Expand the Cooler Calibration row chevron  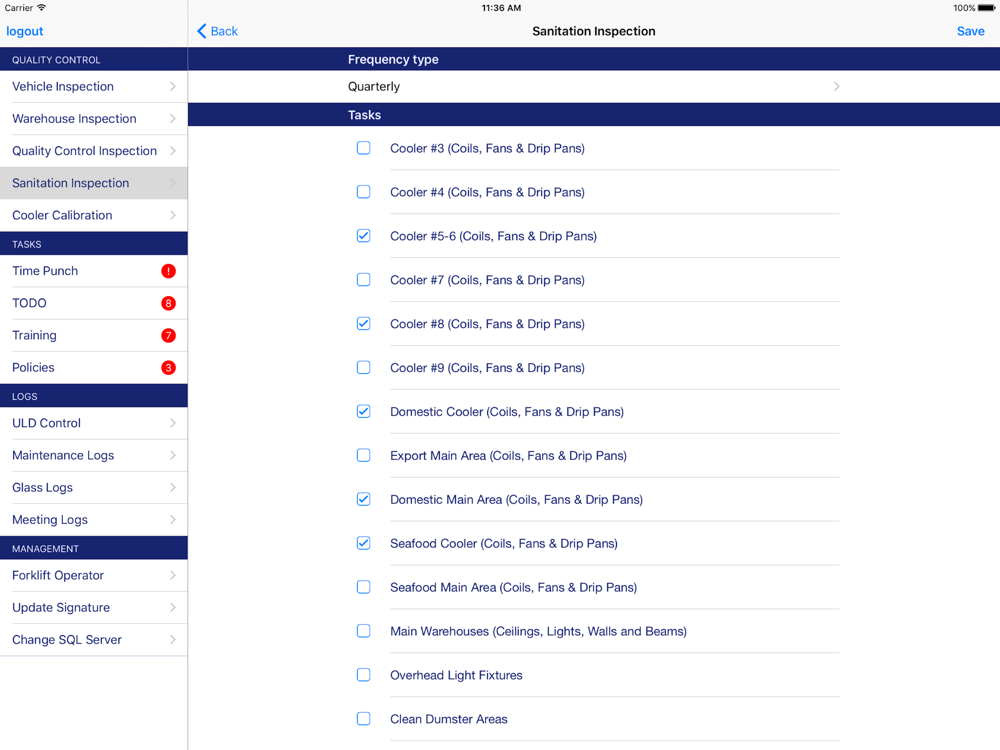point(173,216)
